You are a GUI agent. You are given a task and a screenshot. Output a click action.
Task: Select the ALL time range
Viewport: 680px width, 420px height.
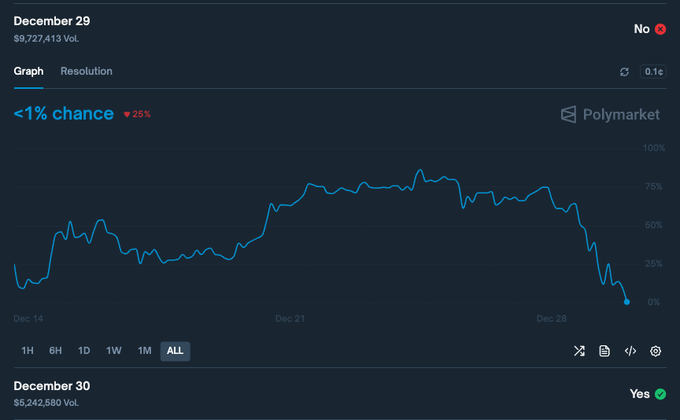[x=175, y=351]
